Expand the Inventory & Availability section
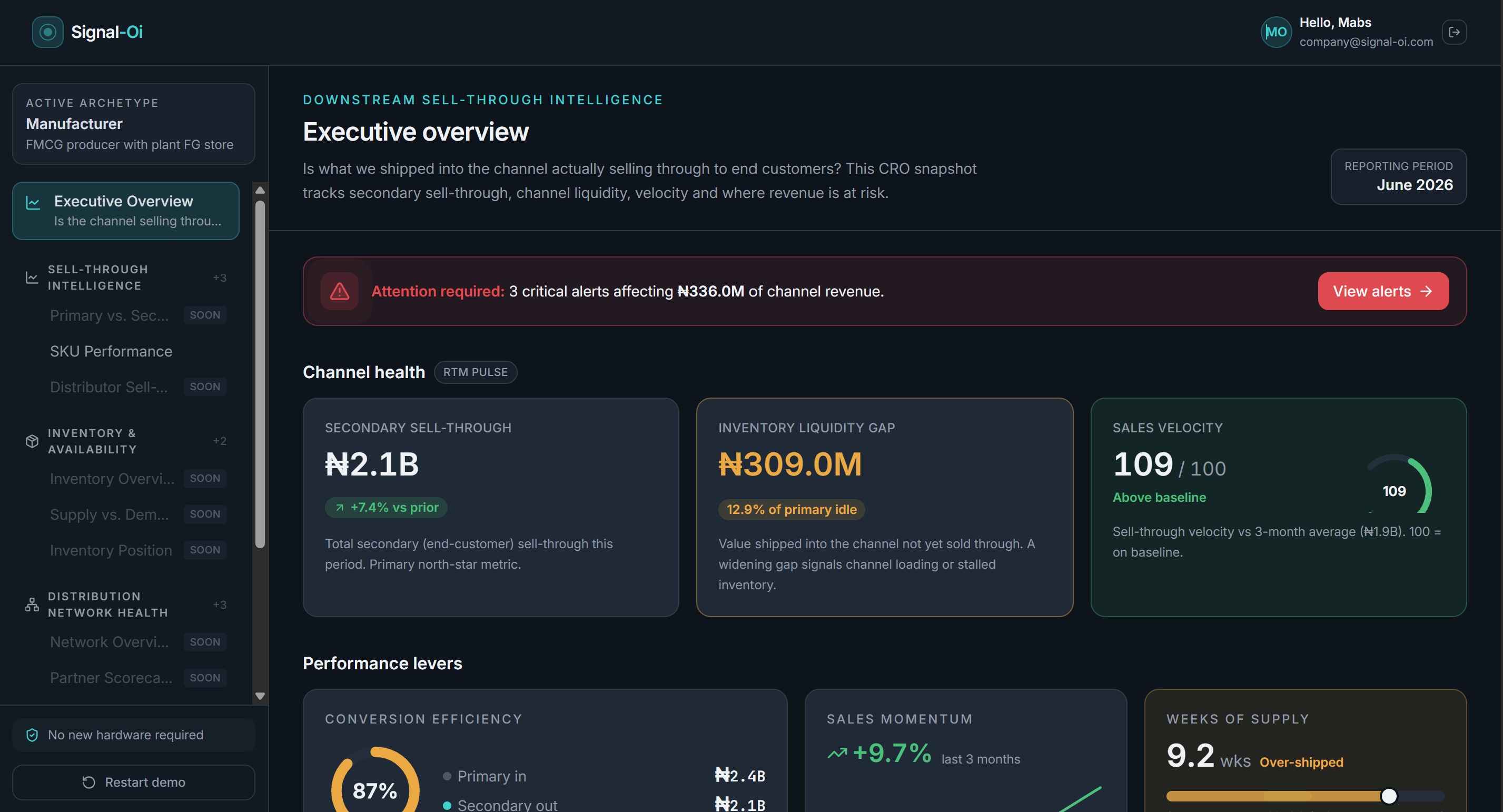The width and height of the screenshot is (1503, 812). point(125,441)
